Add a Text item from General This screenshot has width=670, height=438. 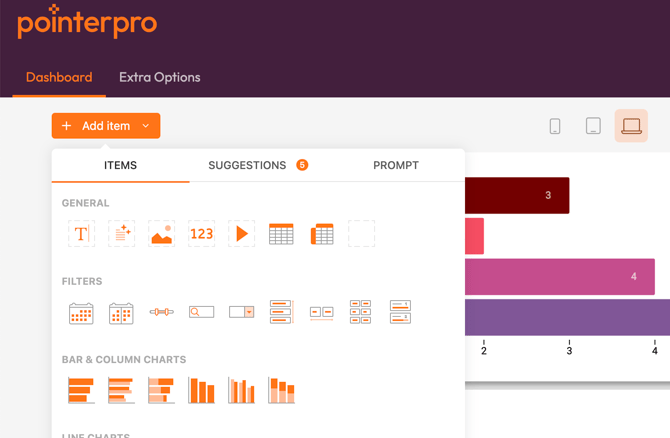pyautogui.click(x=81, y=233)
